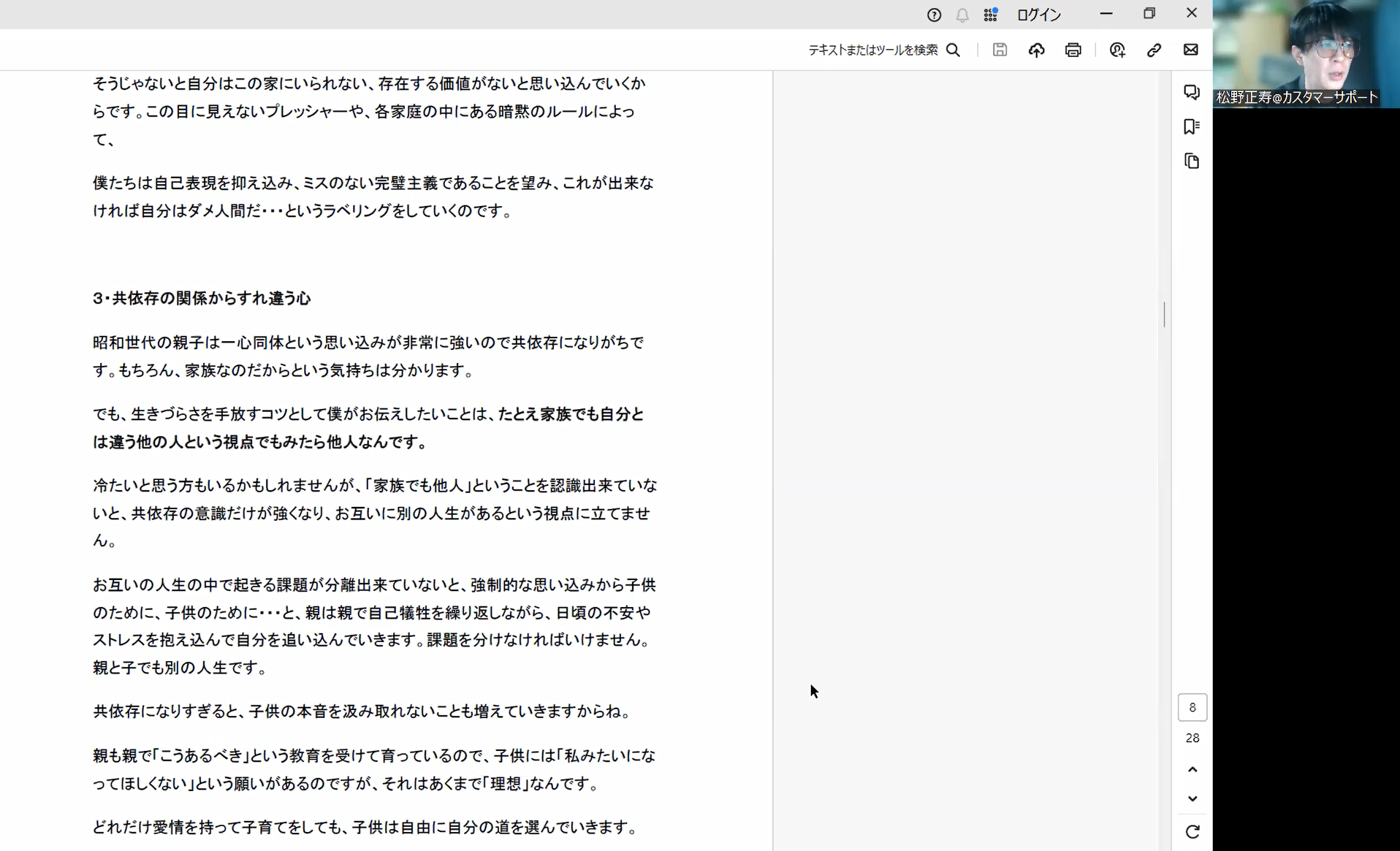Click the document vertical scrollbar thumb
This screenshot has height=851, width=1400.
[1164, 314]
